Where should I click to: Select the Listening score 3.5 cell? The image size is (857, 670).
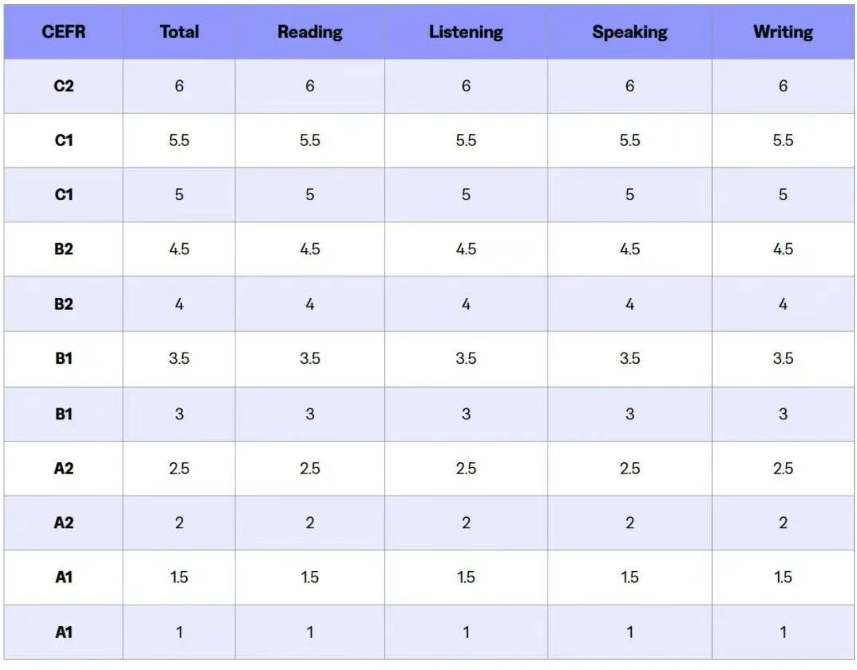coord(466,359)
